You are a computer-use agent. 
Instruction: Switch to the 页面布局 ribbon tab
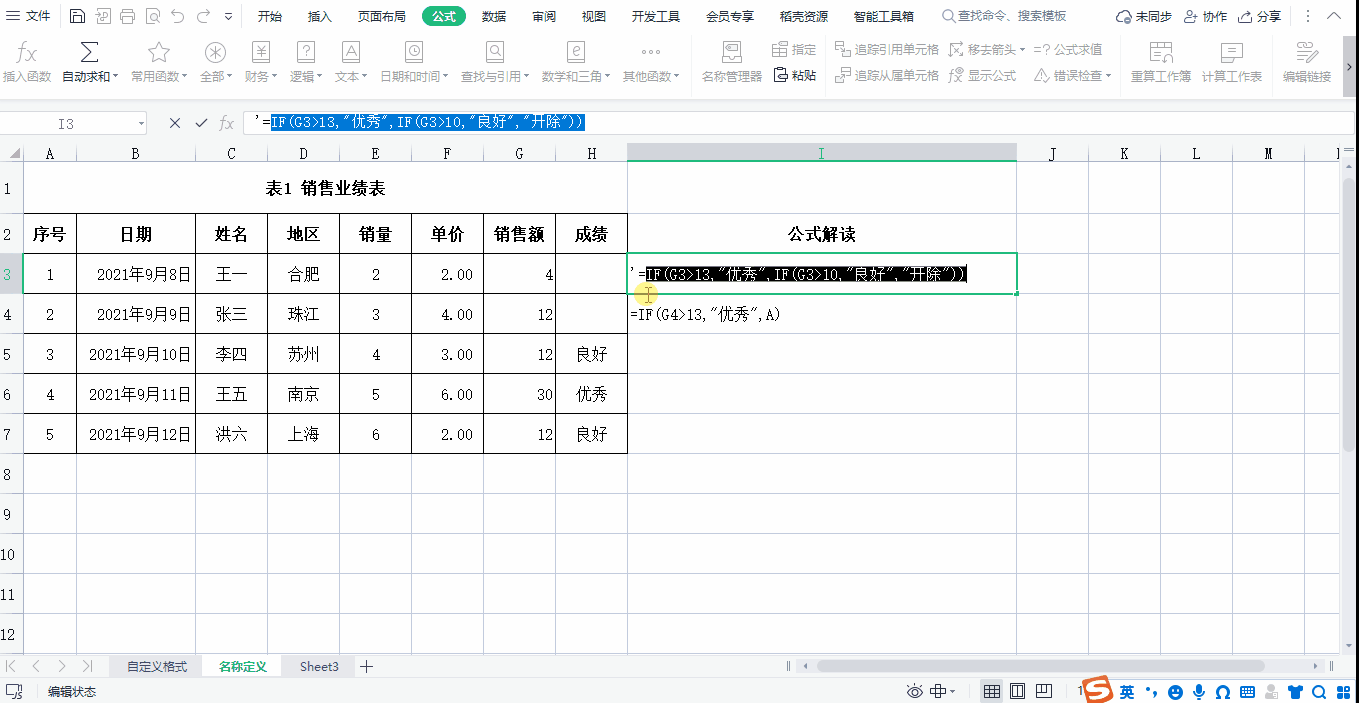point(381,16)
